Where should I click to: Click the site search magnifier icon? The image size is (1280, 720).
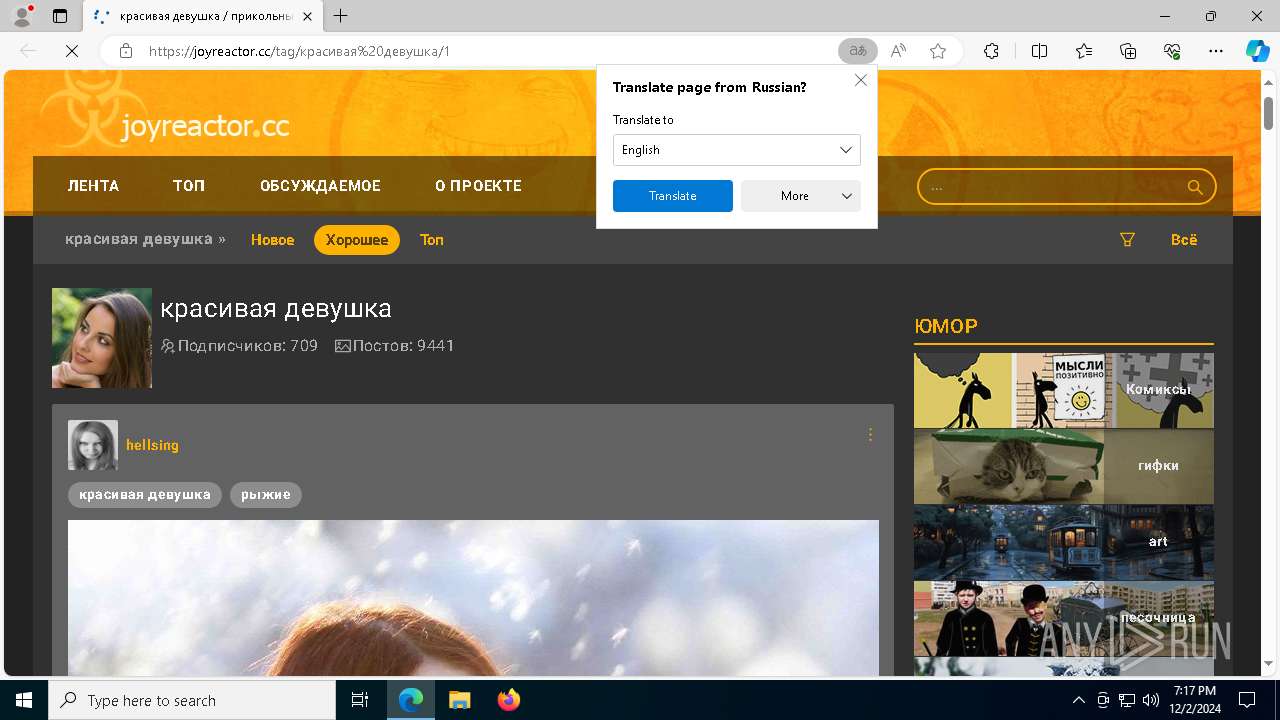1194,187
